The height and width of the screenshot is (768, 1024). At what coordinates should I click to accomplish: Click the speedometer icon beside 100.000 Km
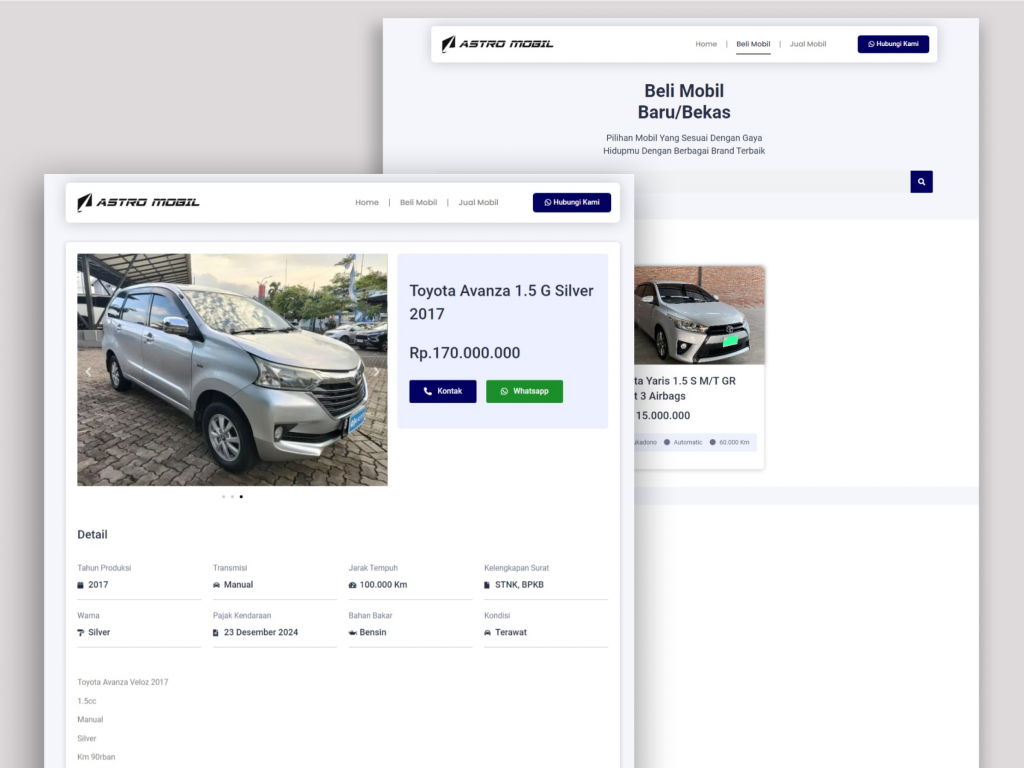[x=353, y=585]
